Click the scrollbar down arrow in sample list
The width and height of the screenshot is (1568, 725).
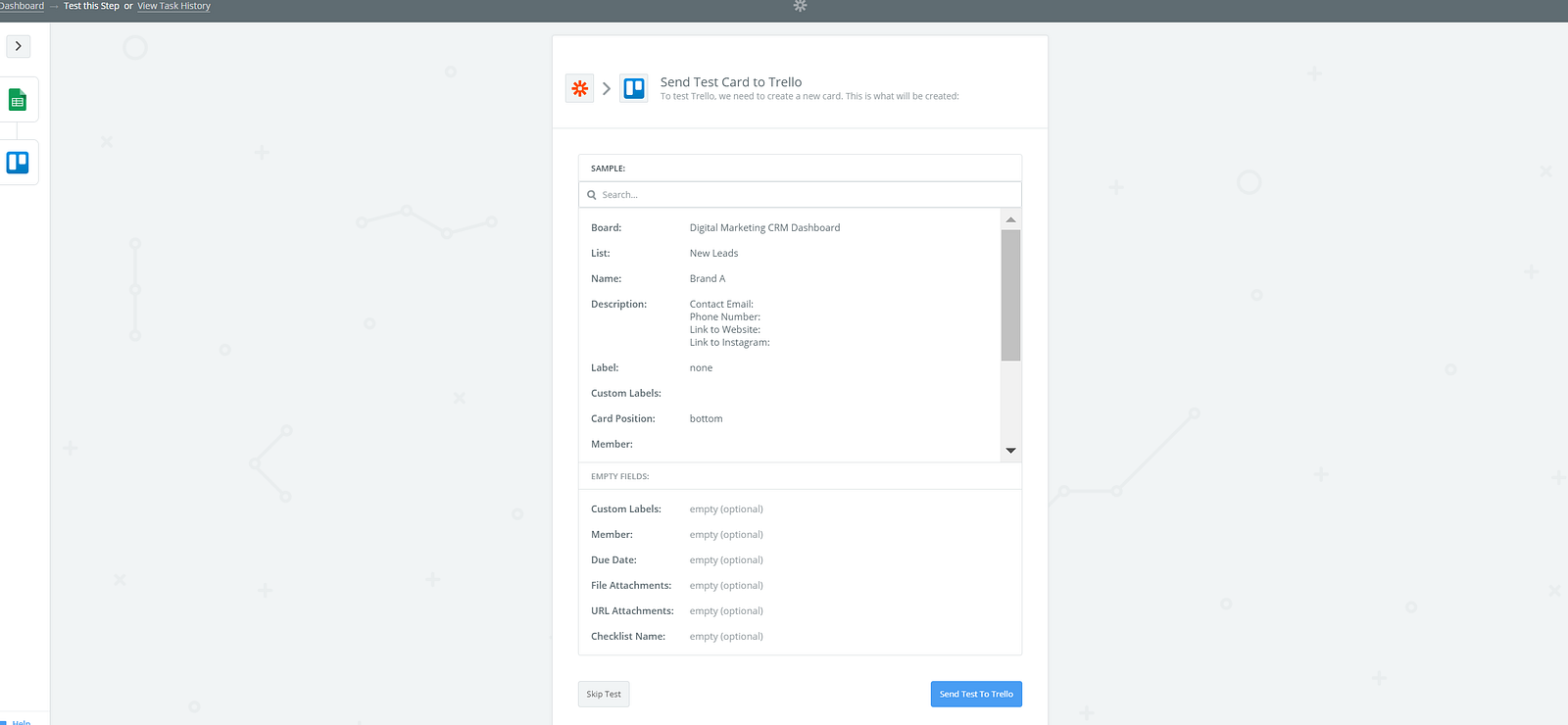tap(1010, 451)
